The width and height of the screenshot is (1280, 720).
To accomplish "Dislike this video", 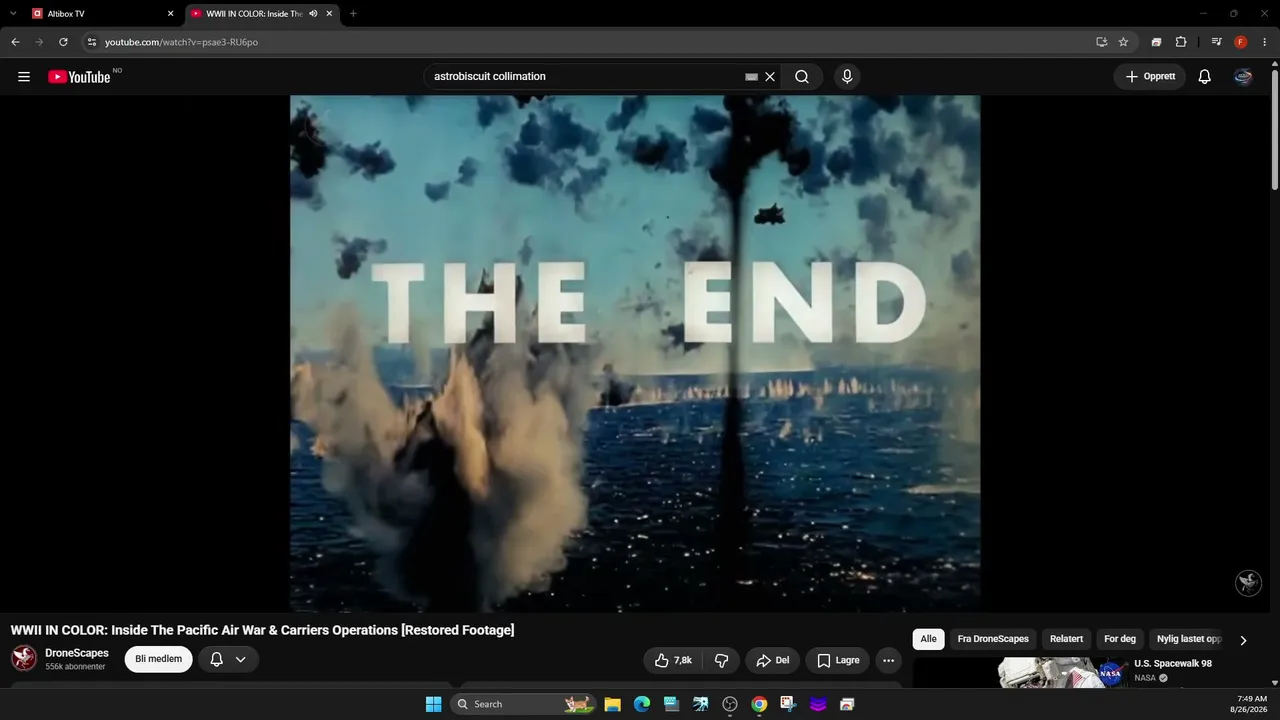I will [x=721, y=660].
